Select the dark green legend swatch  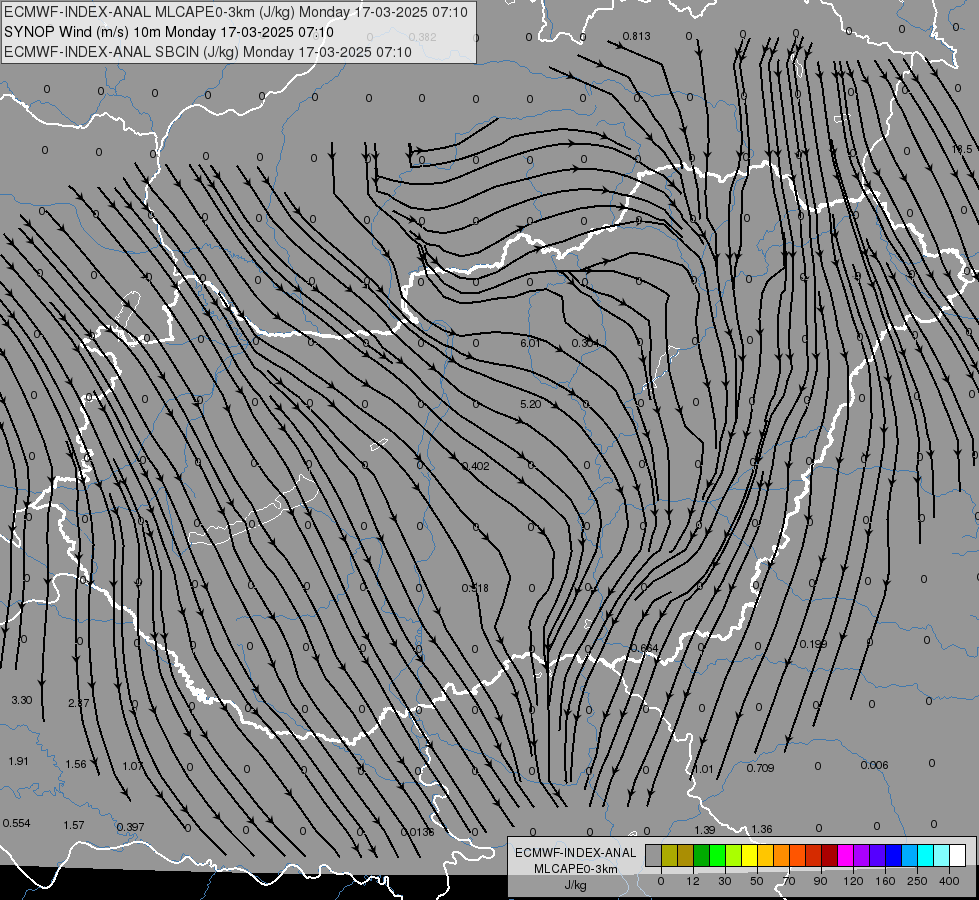click(x=701, y=855)
